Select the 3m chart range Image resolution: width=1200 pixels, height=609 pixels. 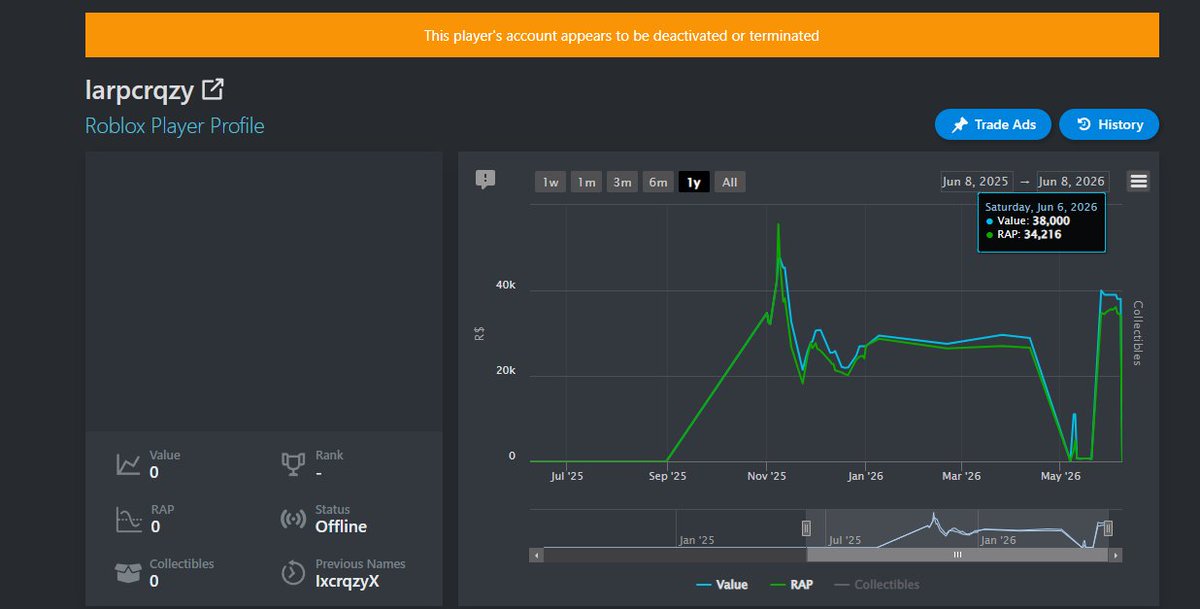[x=622, y=182]
